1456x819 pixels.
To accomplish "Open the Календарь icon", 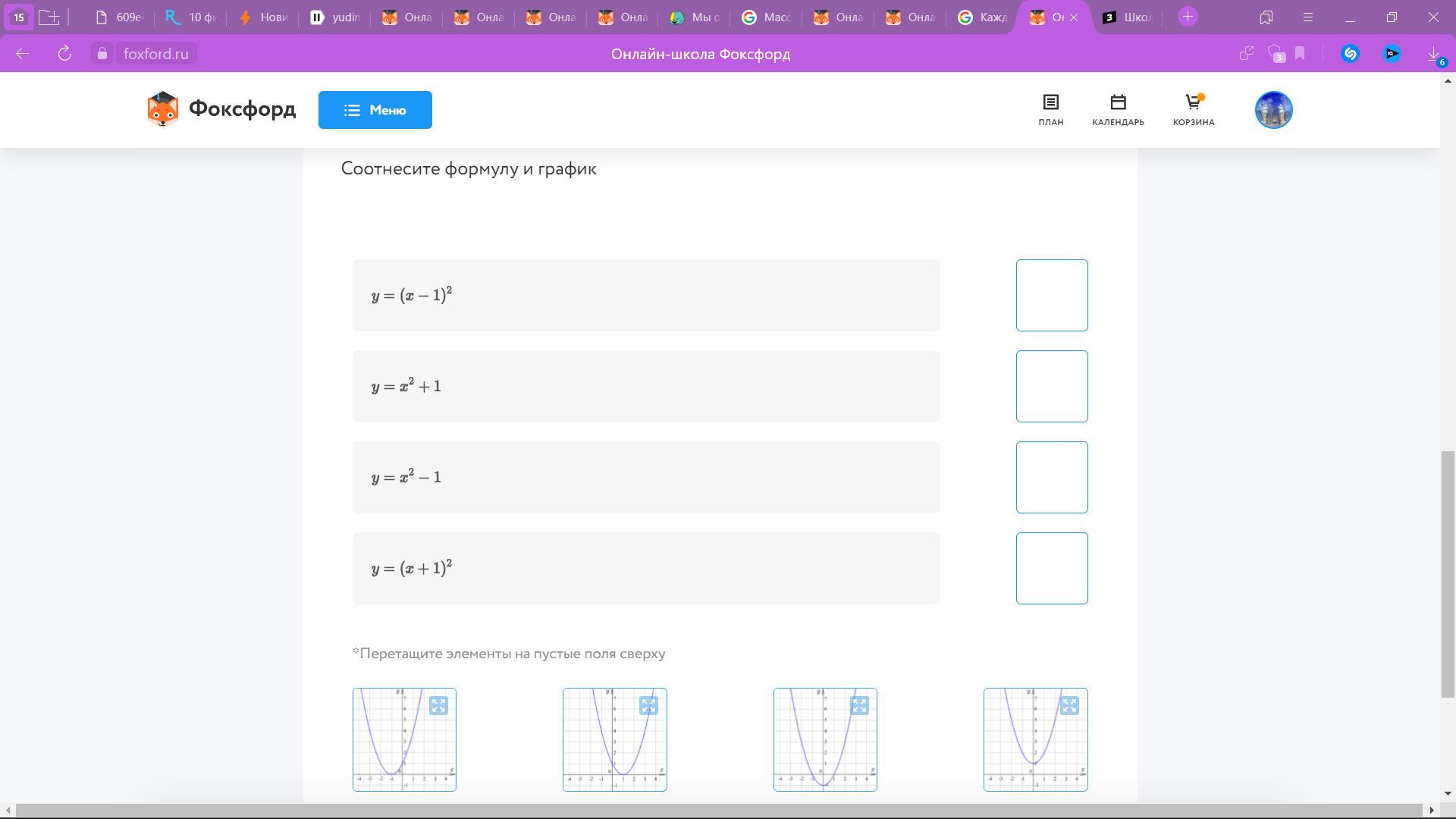I will (1118, 110).
